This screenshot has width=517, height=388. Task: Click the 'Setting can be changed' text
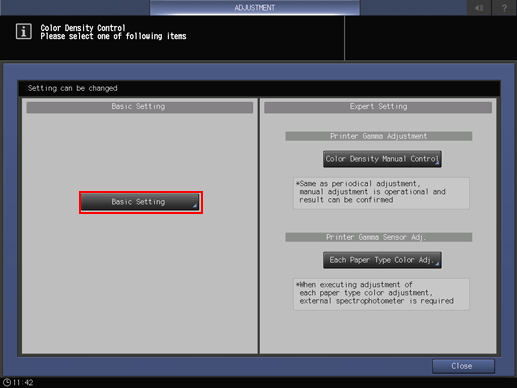[x=73, y=88]
